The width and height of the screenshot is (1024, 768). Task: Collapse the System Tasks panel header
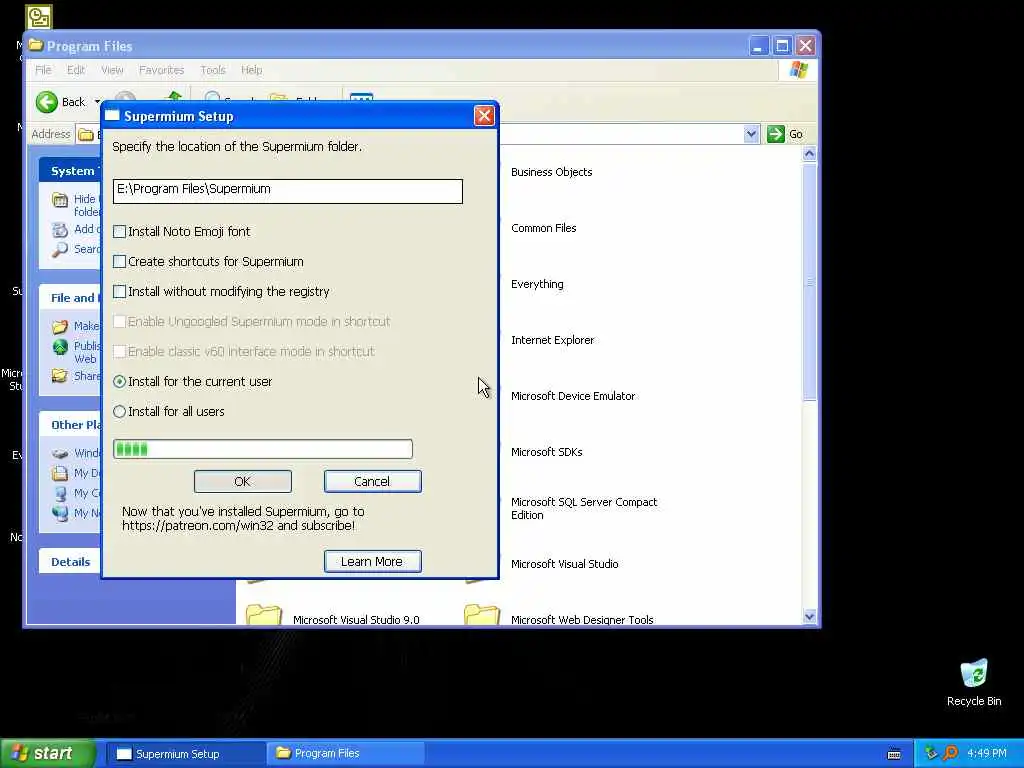pos(70,170)
